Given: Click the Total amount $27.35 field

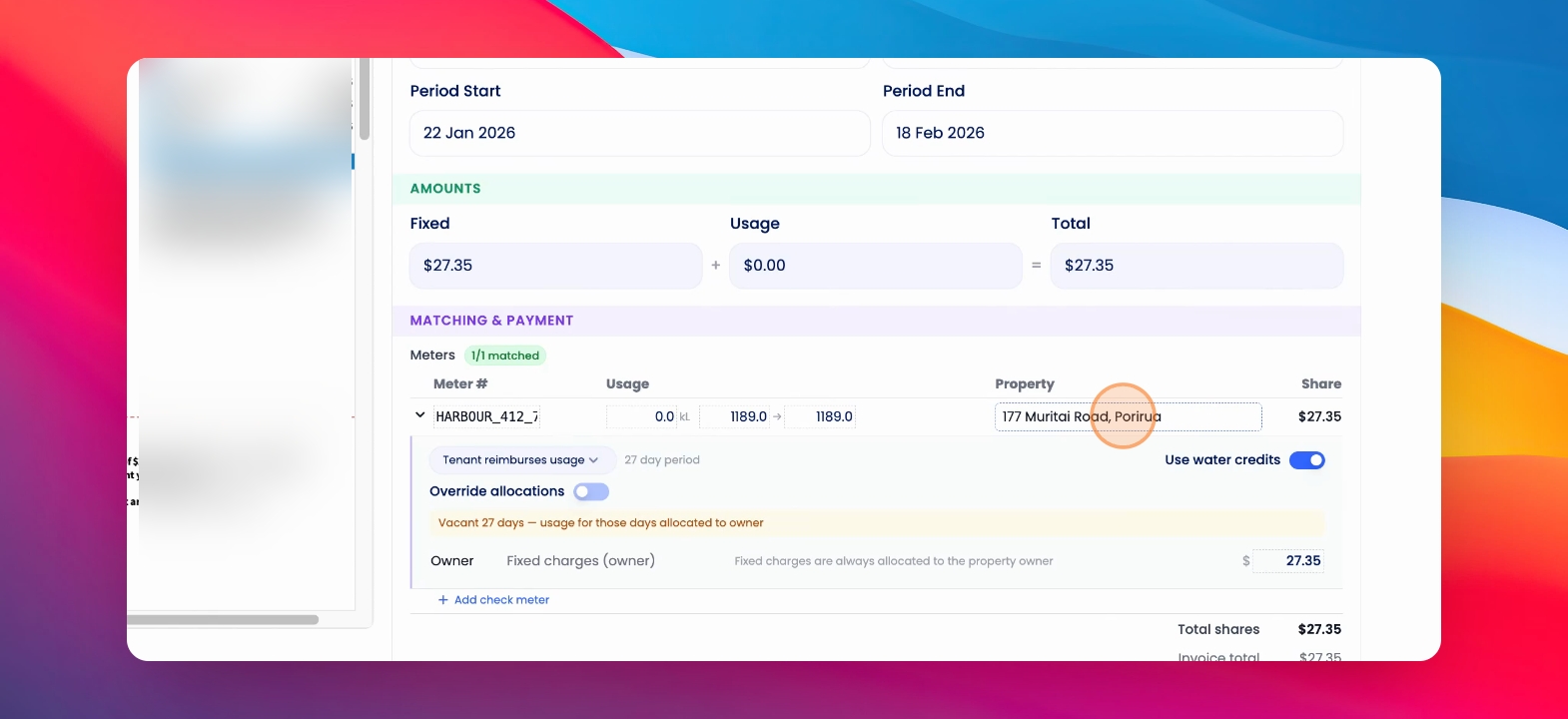Looking at the screenshot, I should (x=1196, y=266).
